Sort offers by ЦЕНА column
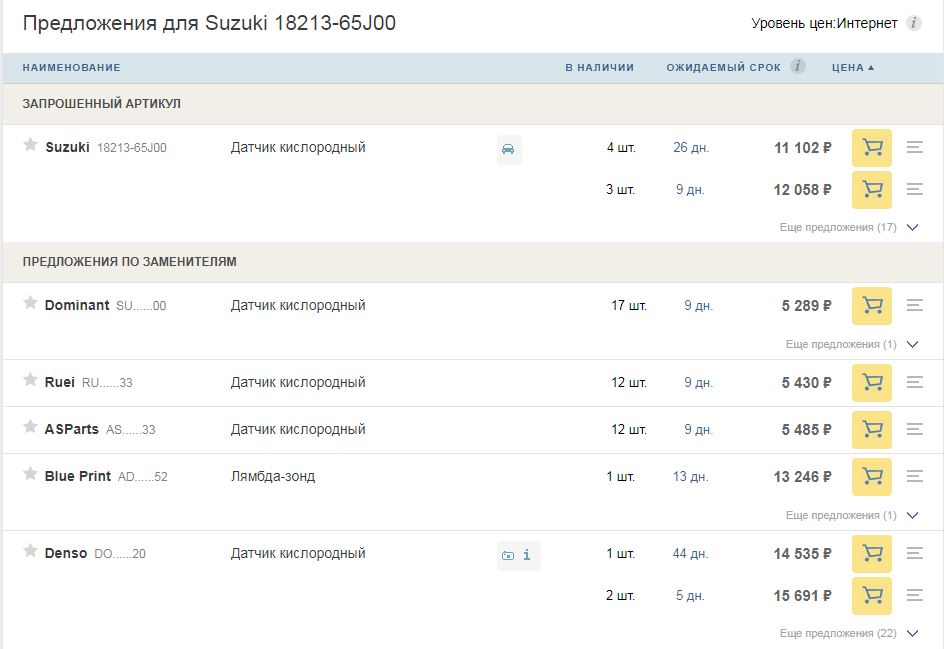944x649 pixels. coord(852,67)
